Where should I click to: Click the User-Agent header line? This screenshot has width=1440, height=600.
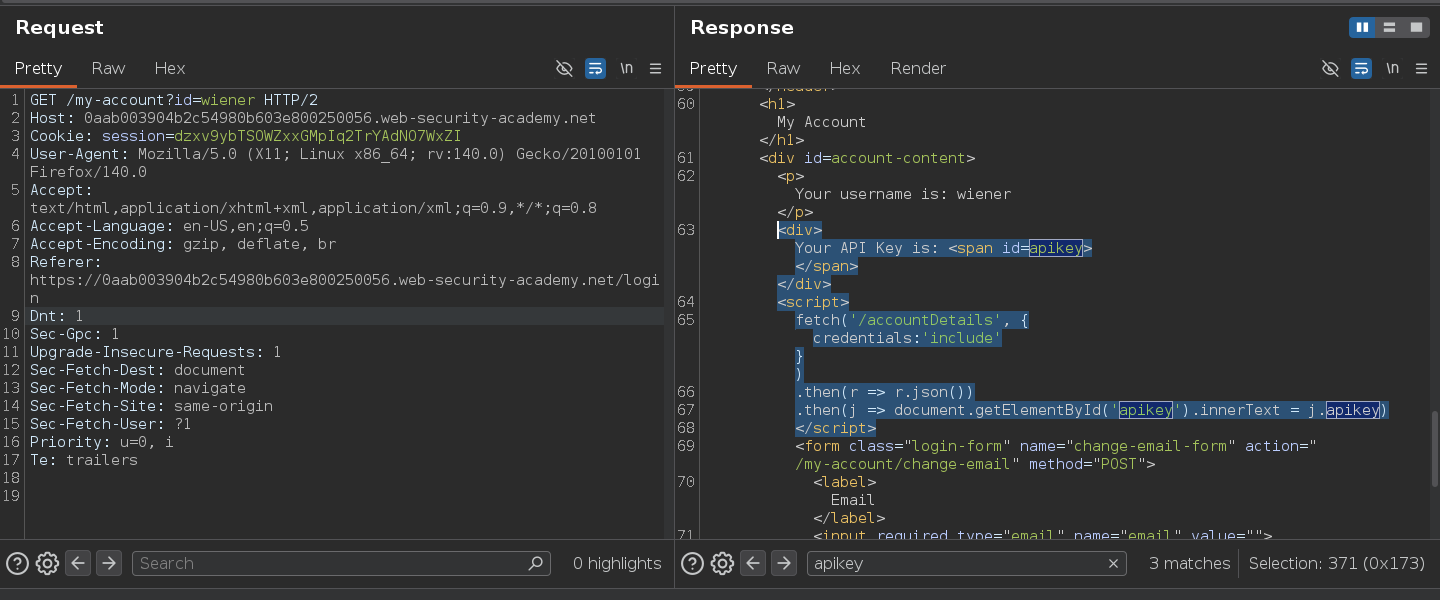coord(335,163)
